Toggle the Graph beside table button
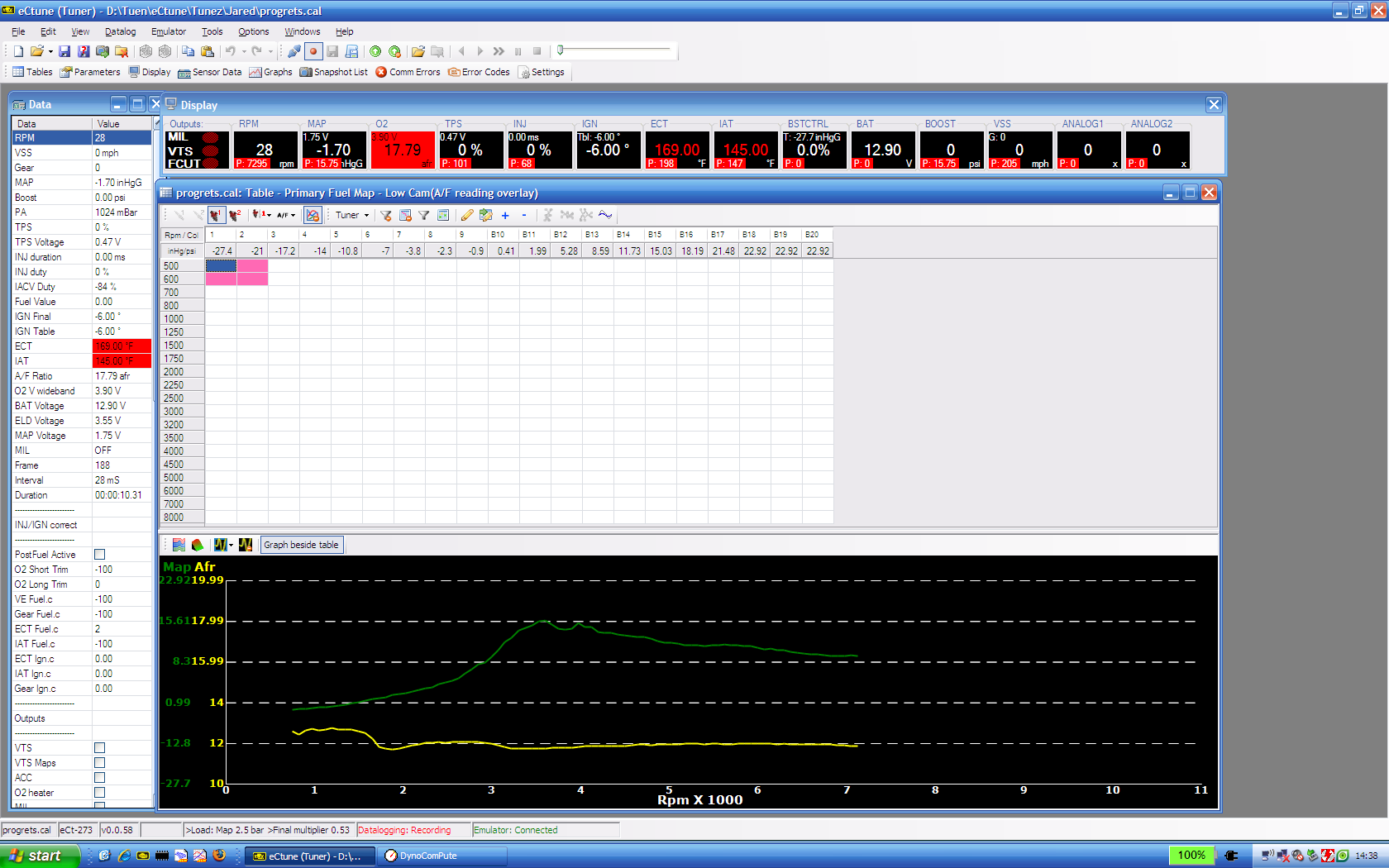 coord(301,545)
